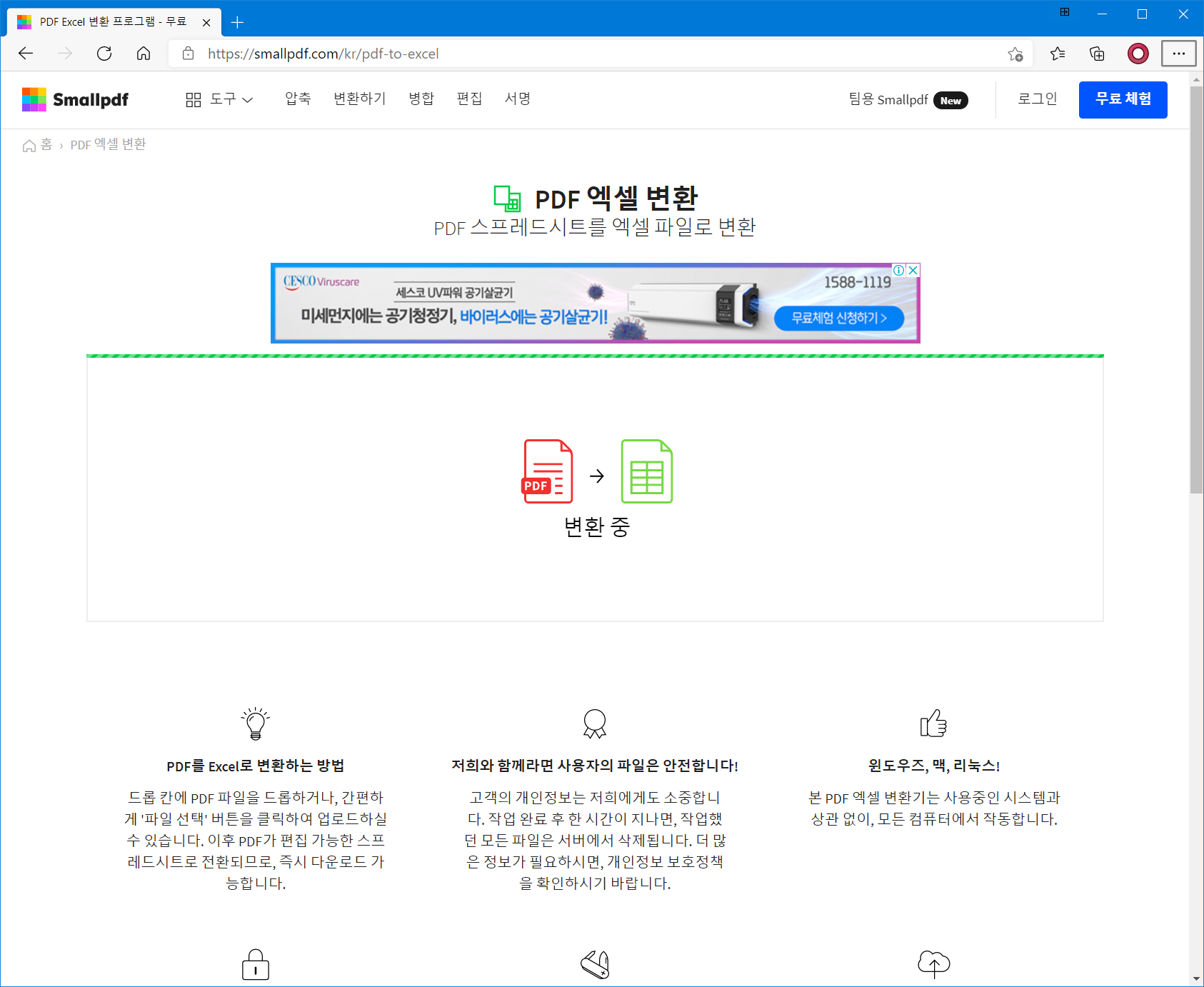Click the 변환 중 status text
This screenshot has height=987, width=1204.
click(597, 528)
